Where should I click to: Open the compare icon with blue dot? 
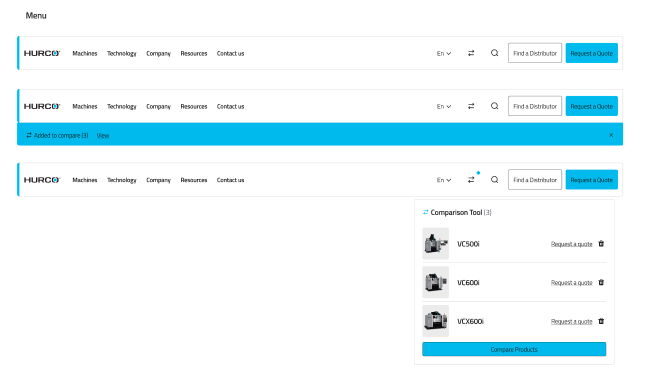pyautogui.click(x=471, y=180)
